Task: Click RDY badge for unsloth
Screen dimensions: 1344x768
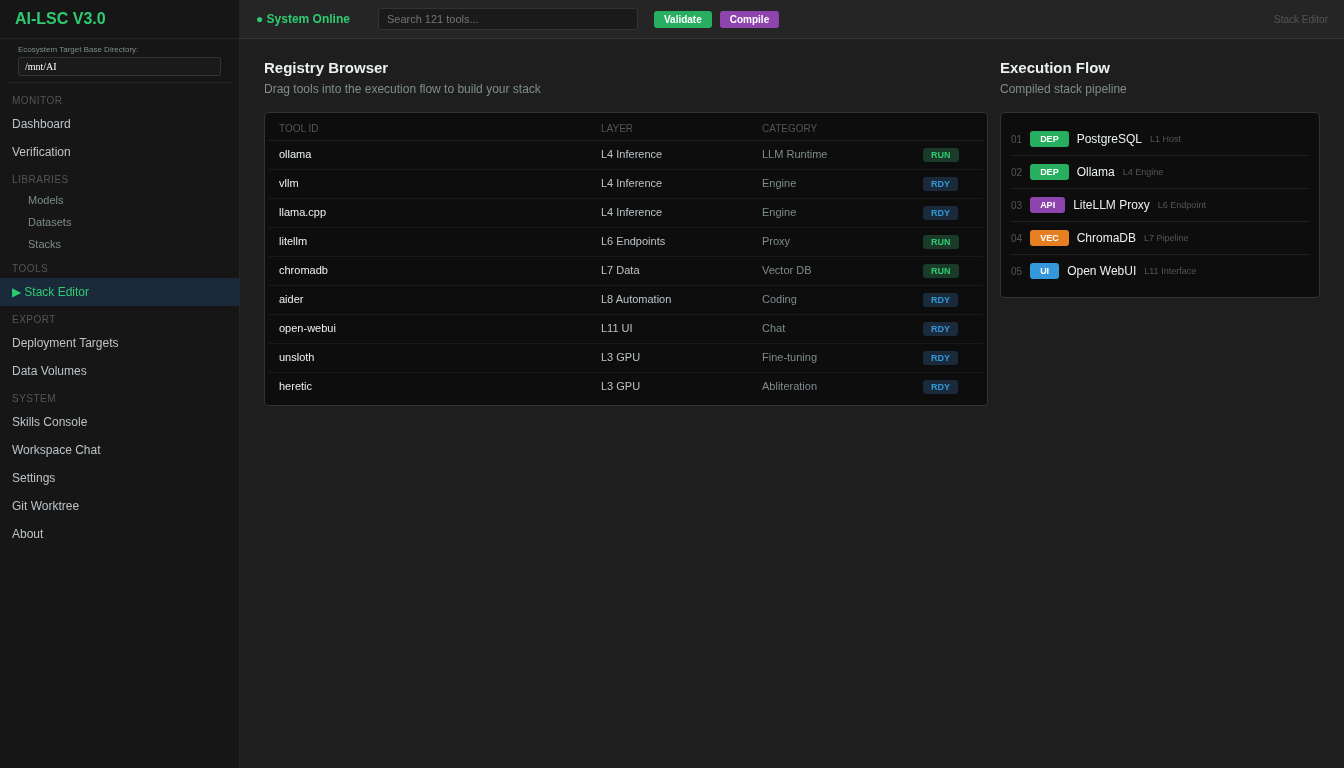Action: click(940, 358)
